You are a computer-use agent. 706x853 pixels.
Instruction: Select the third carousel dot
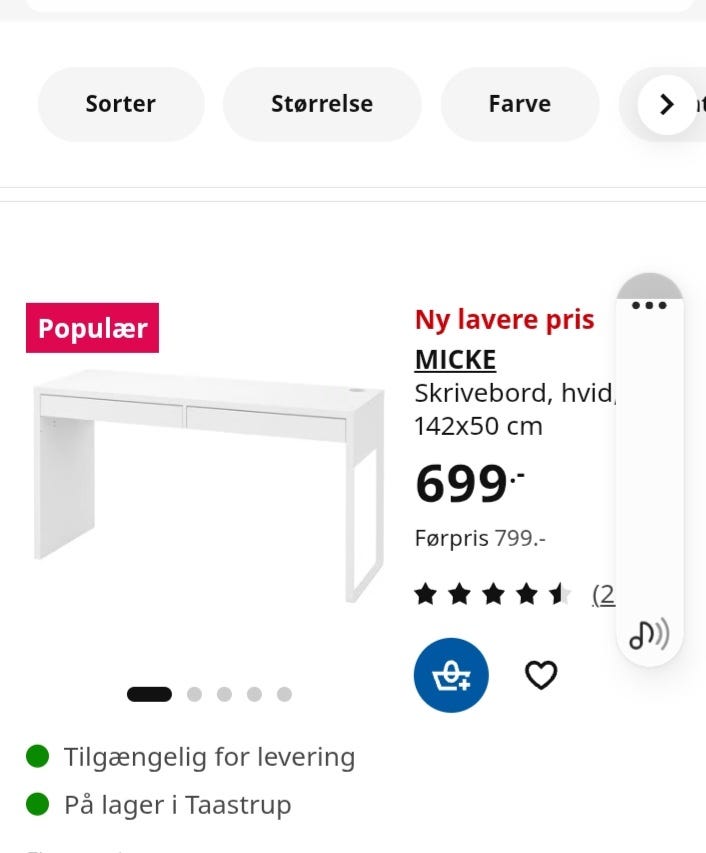[224, 692]
